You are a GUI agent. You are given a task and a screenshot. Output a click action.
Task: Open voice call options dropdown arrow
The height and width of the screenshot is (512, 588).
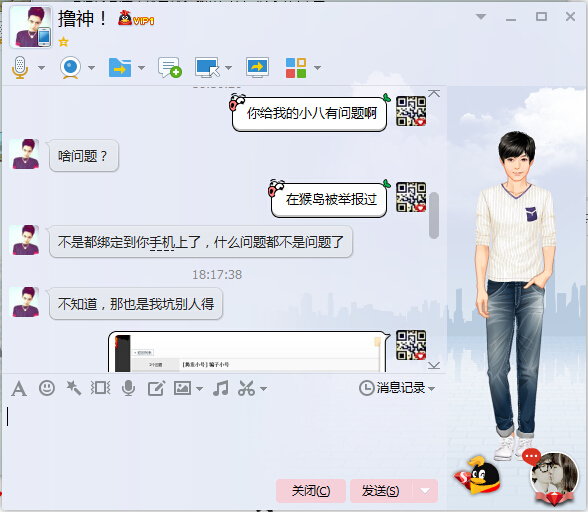42,68
